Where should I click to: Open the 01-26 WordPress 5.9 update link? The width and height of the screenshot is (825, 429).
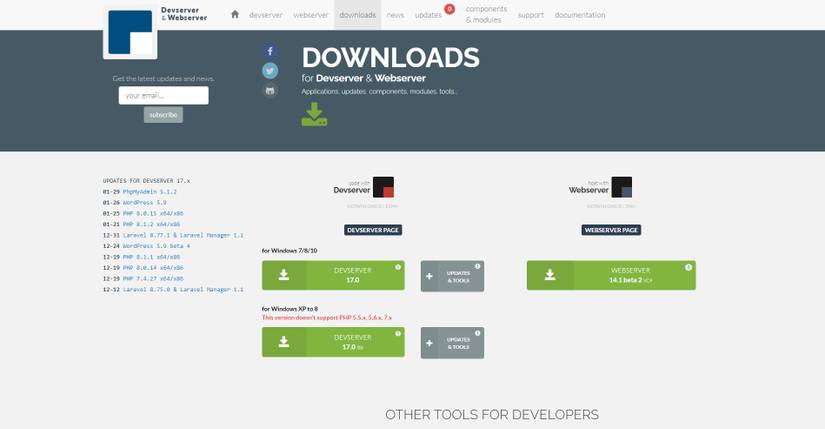[144, 203]
